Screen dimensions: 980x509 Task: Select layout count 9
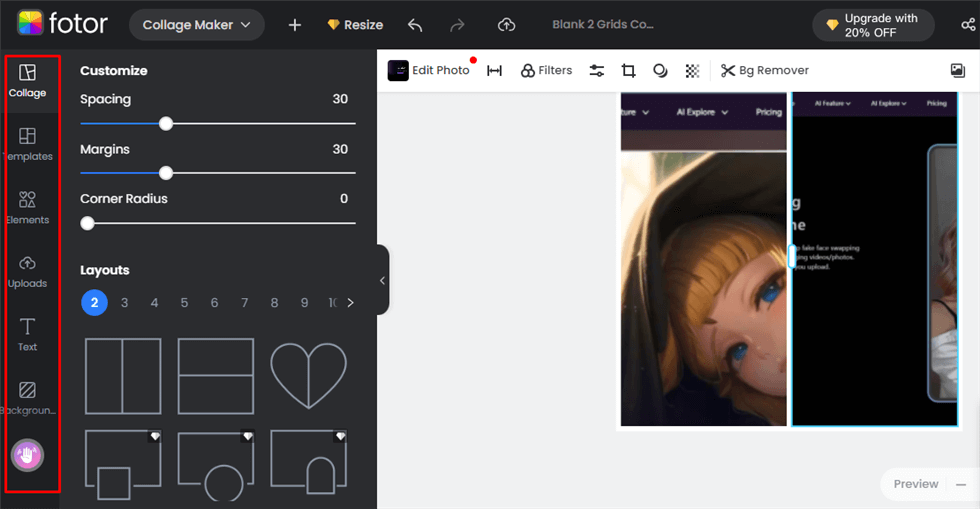[304, 303]
